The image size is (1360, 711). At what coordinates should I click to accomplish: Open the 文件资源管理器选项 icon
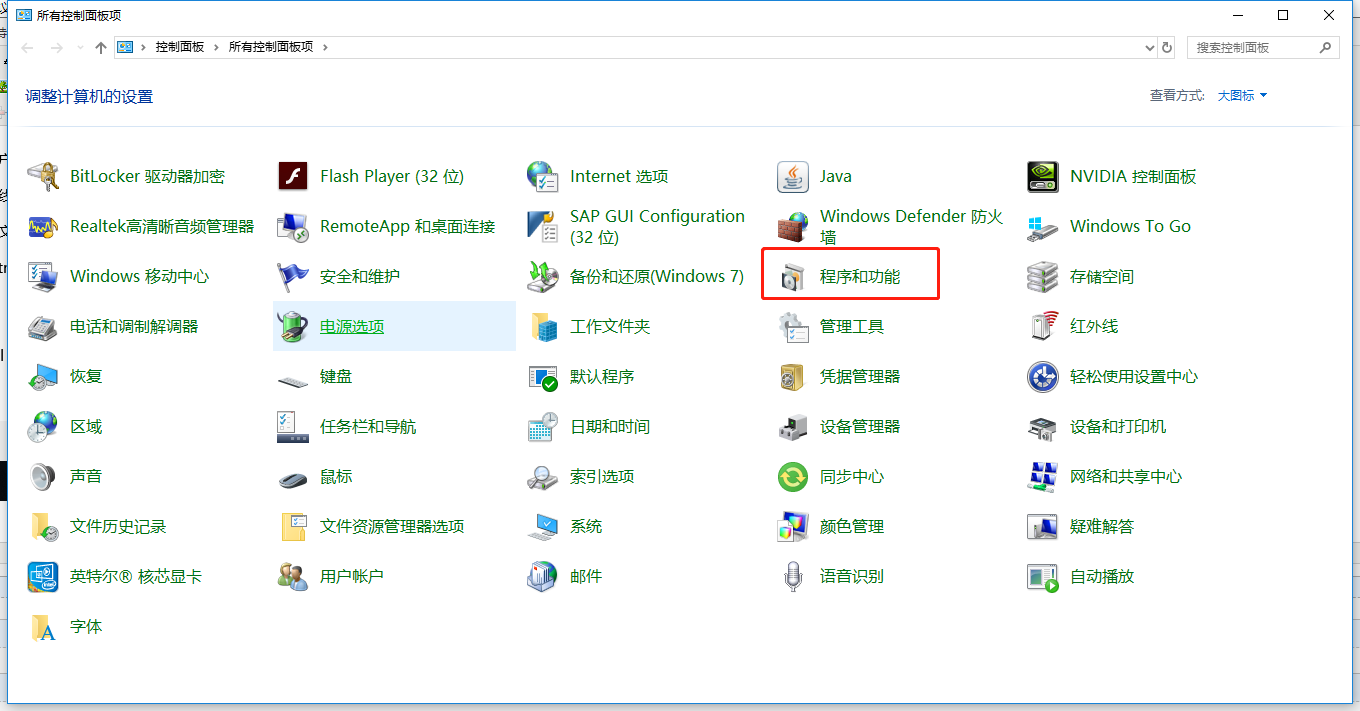[293, 527]
